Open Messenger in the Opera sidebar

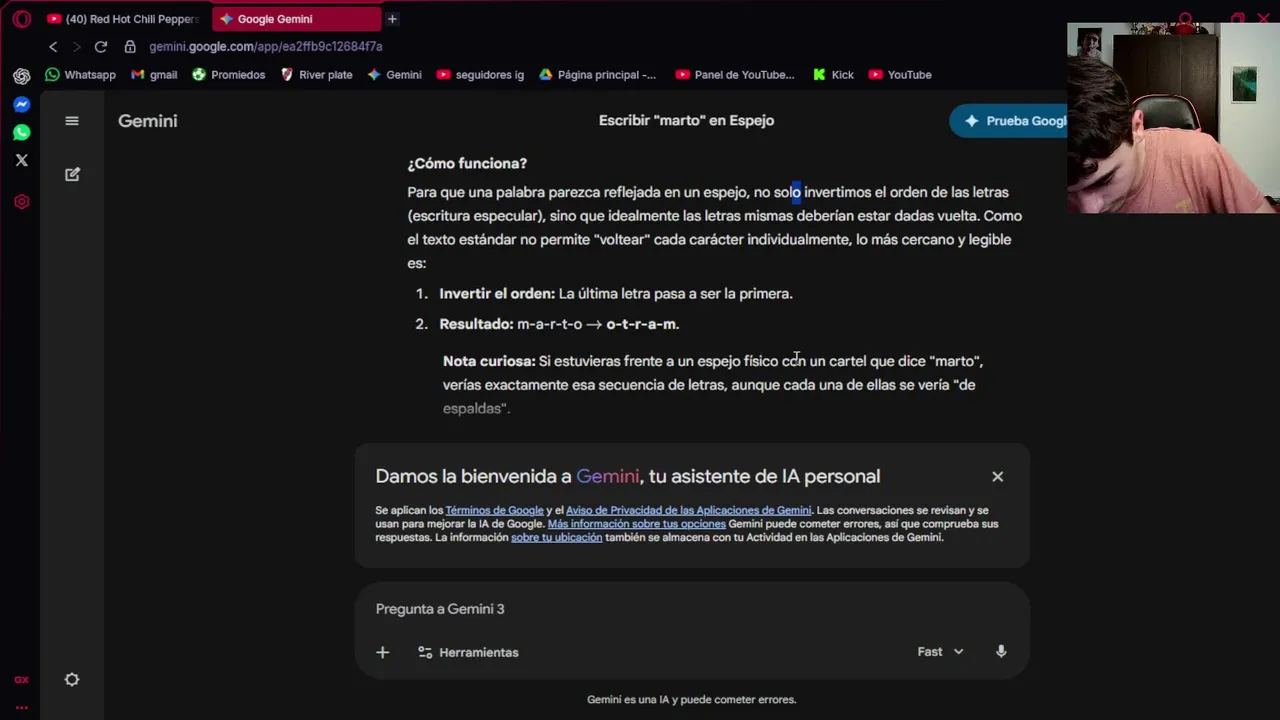click(21, 104)
